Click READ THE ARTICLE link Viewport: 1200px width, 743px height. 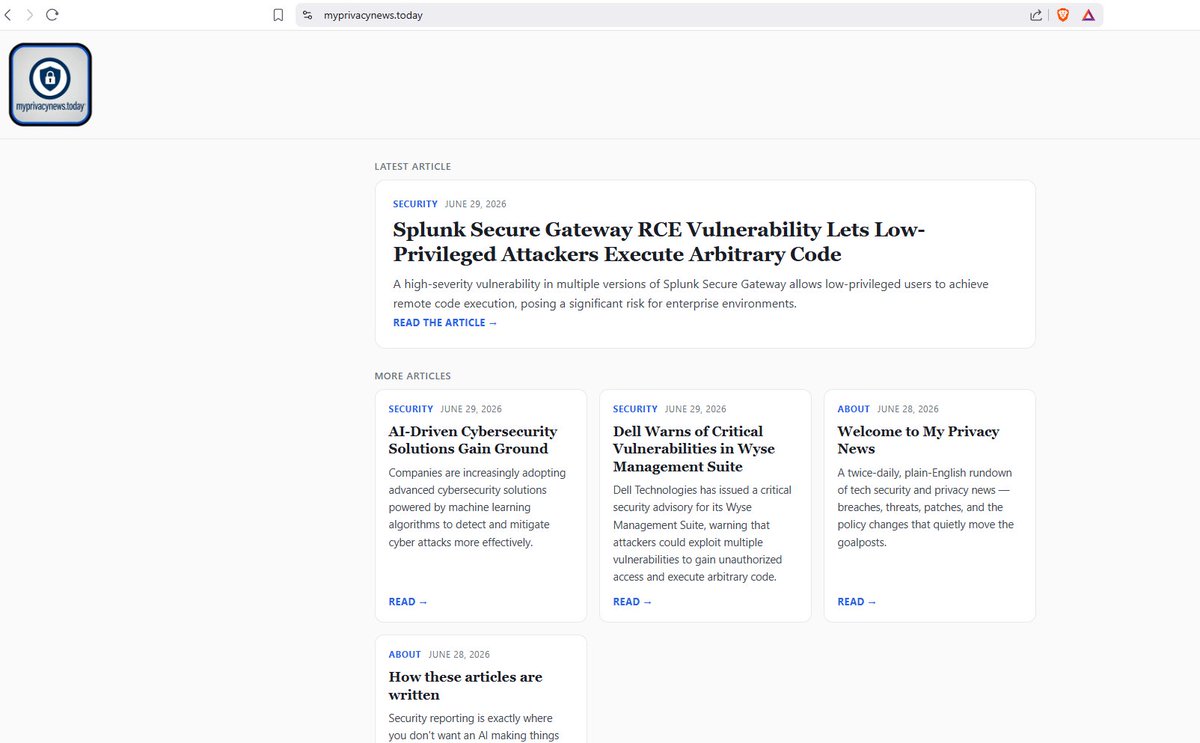tap(445, 322)
